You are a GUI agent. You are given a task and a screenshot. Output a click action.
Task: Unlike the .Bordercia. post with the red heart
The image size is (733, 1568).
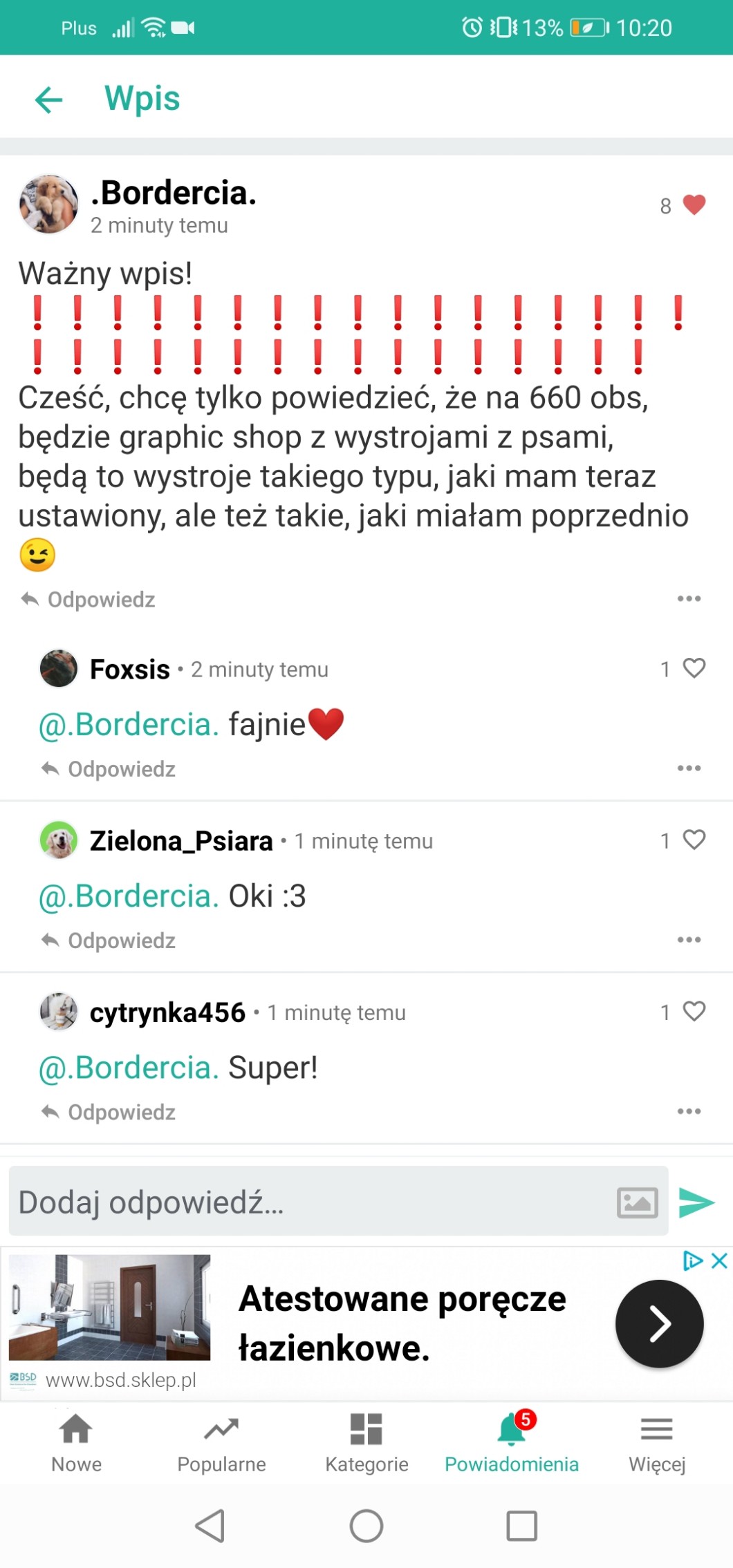694,205
